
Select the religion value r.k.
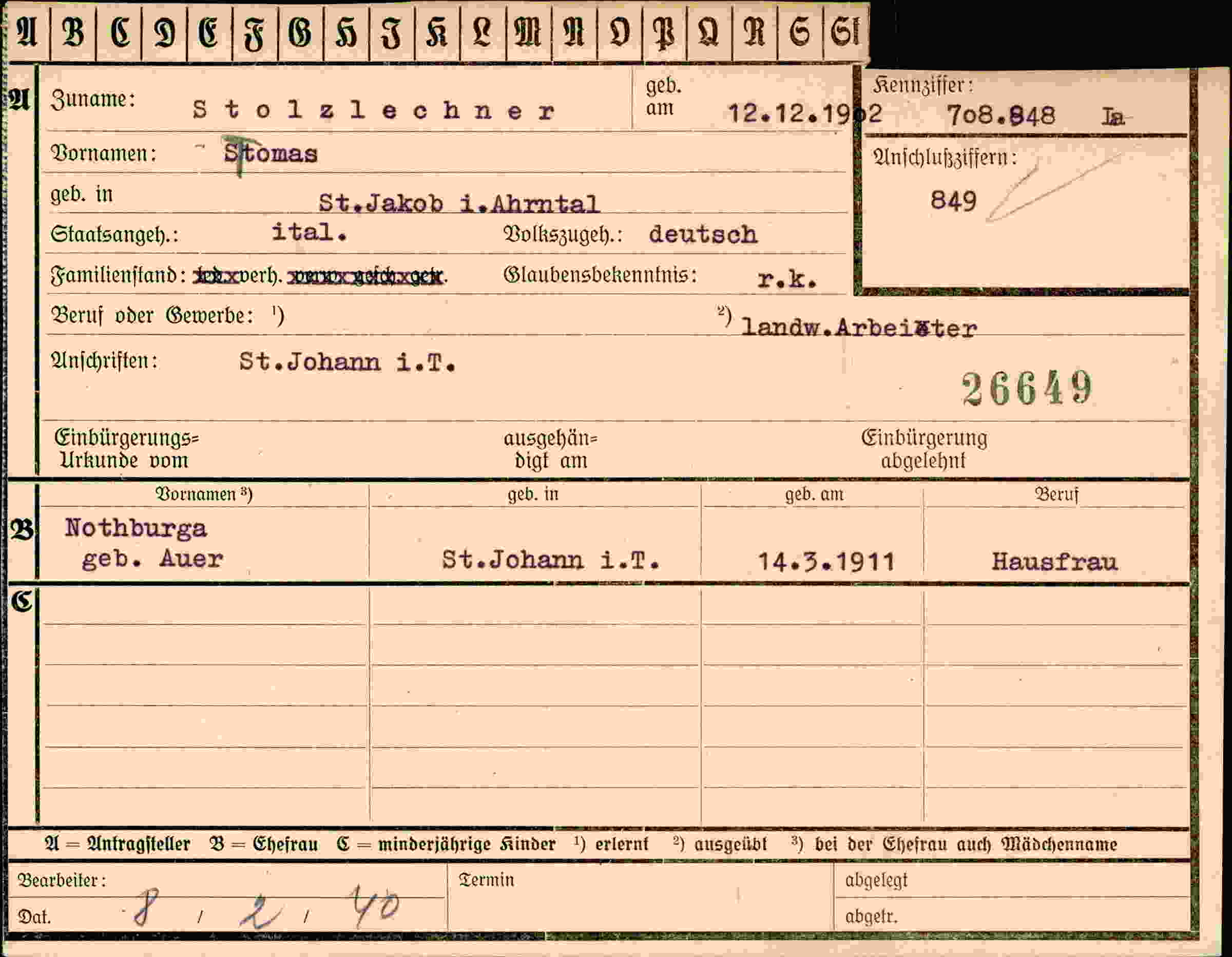[787, 279]
